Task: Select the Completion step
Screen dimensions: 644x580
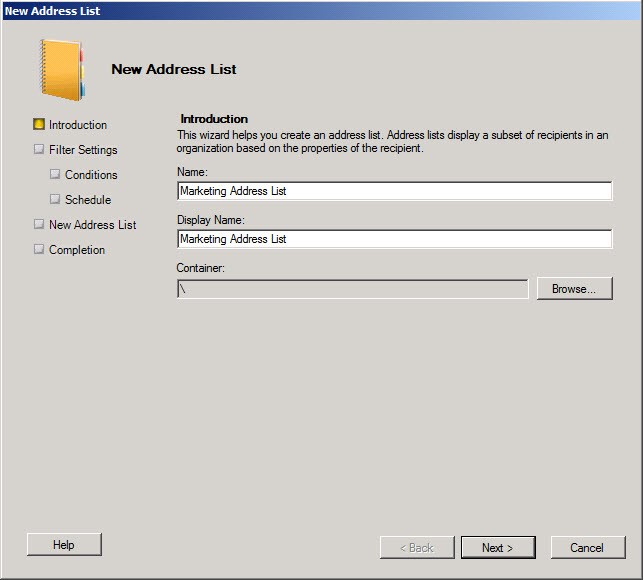Action: 77,250
